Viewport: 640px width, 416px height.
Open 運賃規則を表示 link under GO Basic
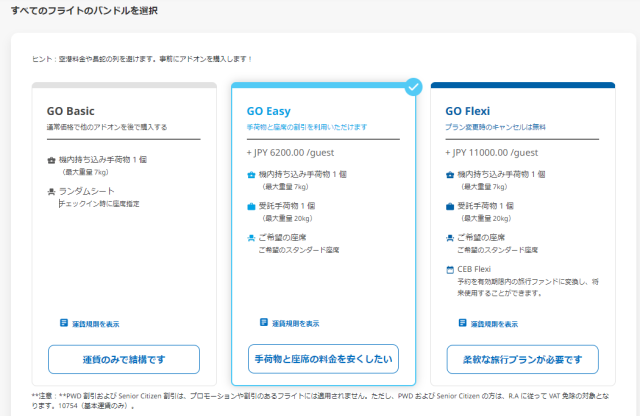(x=96, y=323)
